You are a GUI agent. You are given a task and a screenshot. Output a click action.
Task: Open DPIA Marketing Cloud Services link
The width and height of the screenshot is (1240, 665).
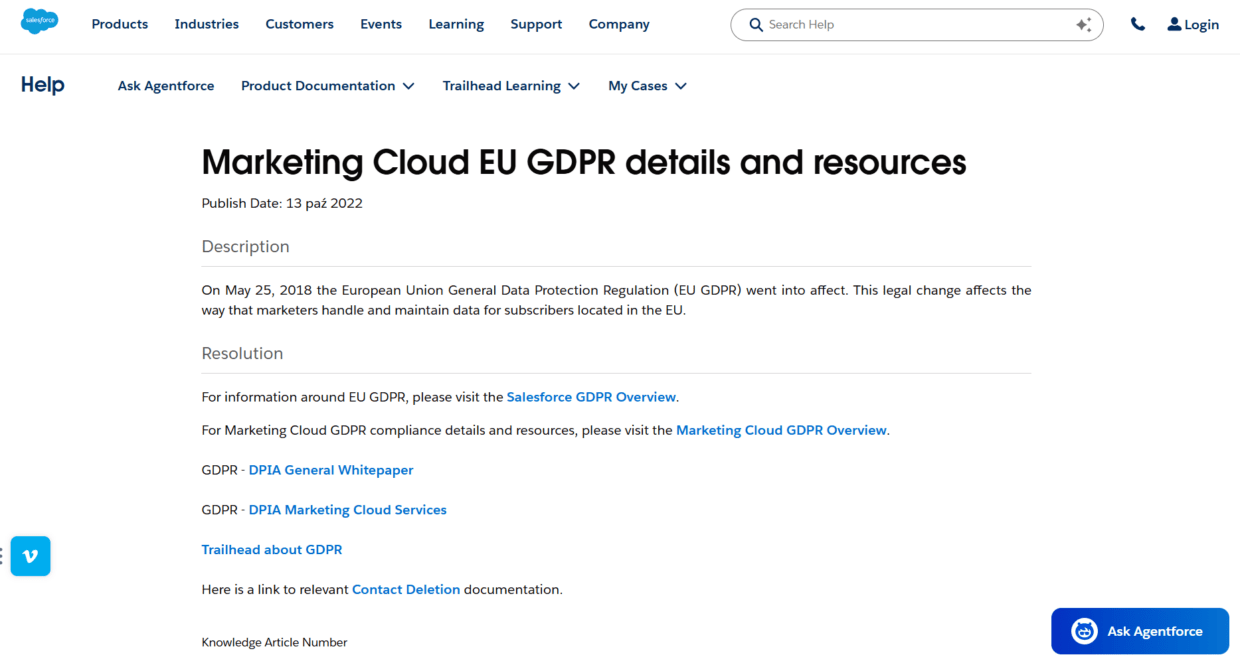348,510
